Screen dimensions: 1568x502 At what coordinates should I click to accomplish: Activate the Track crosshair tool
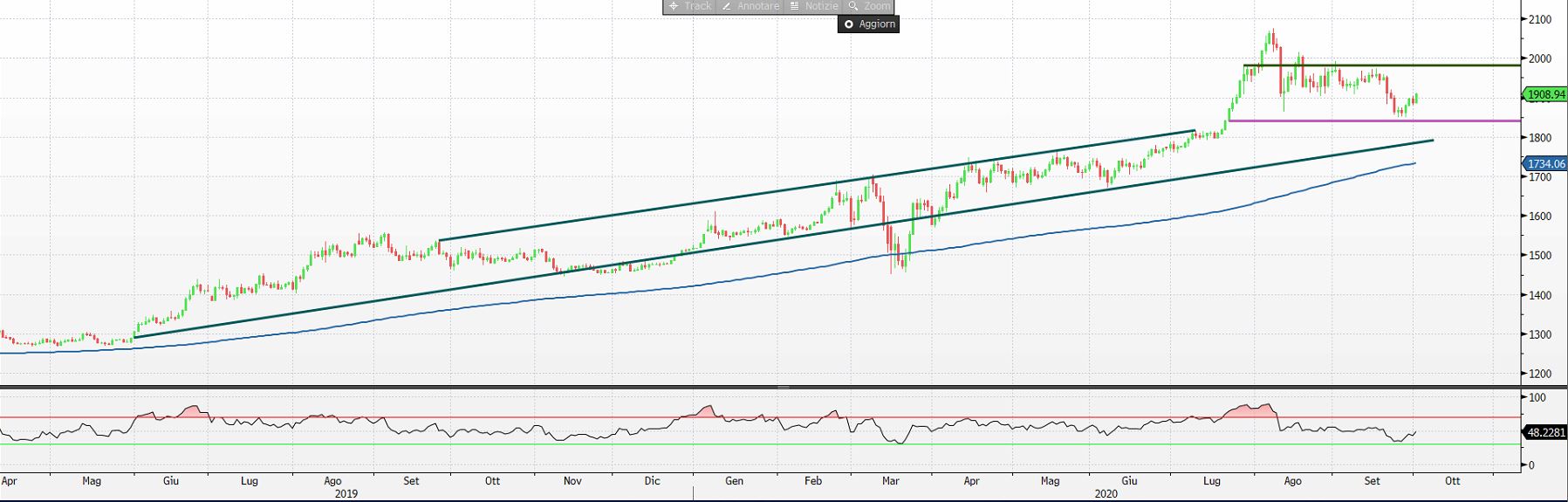click(x=689, y=6)
